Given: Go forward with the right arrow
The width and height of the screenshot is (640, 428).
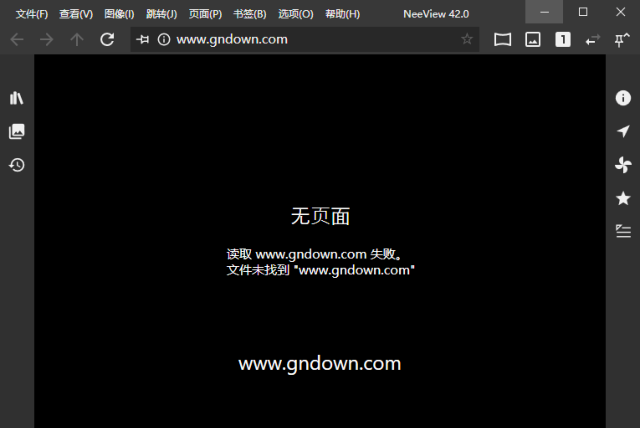Looking at the screenshot, I should tap(47, 40).
